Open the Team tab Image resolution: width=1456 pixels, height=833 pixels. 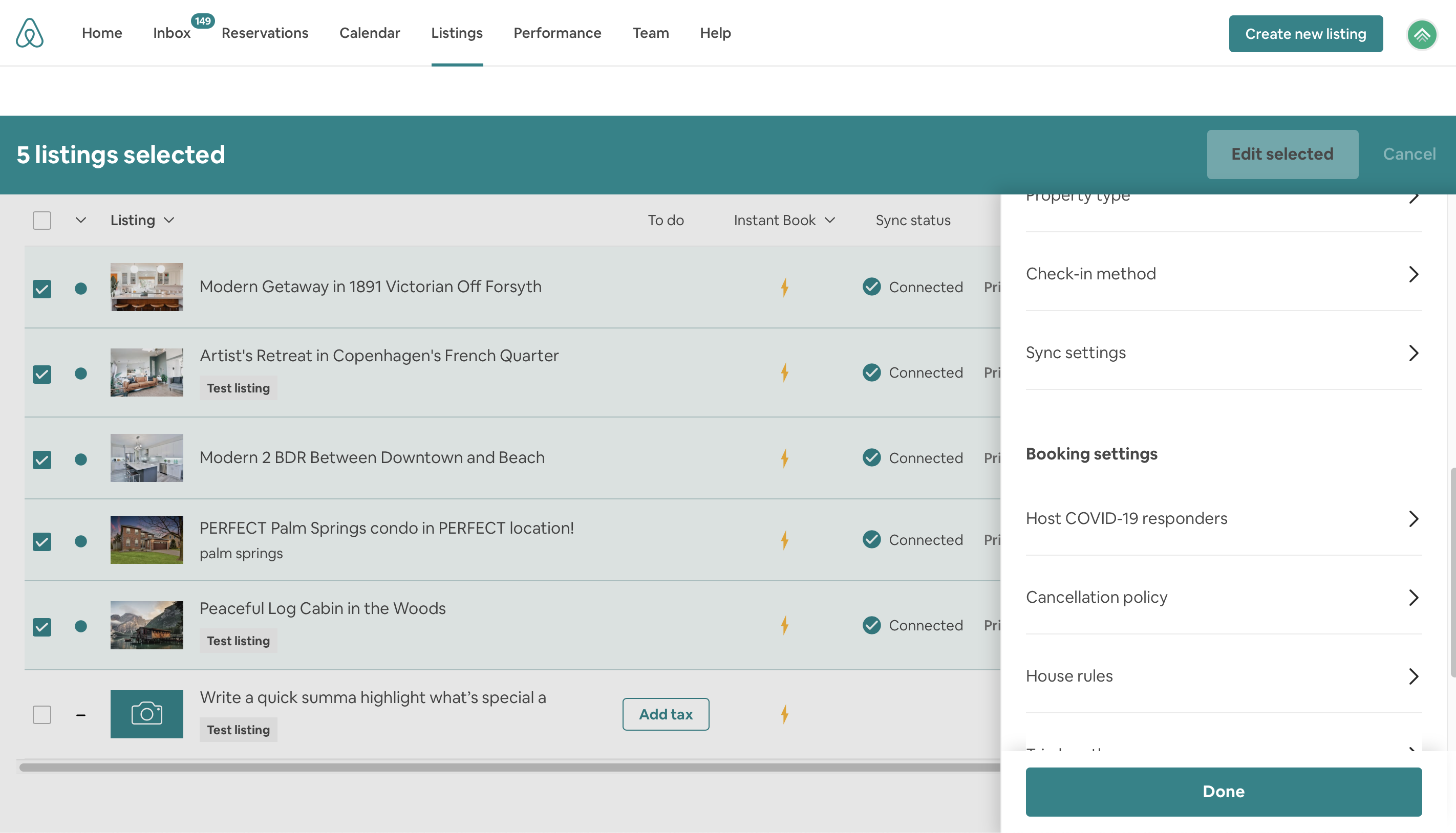point(651,33)
